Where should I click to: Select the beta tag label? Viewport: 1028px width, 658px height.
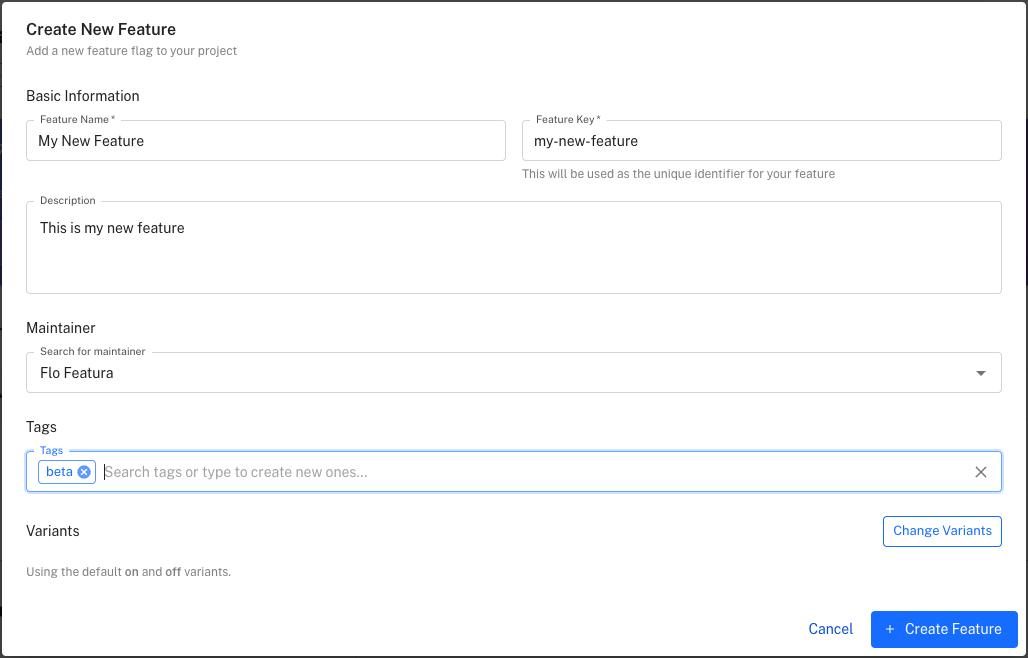58,471
